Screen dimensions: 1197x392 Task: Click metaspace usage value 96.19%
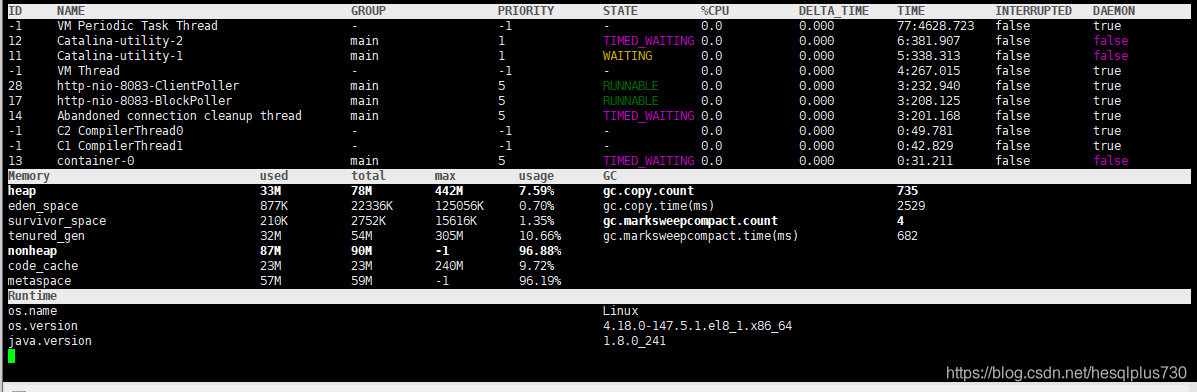pyautogui.click(x=540, y=281)
